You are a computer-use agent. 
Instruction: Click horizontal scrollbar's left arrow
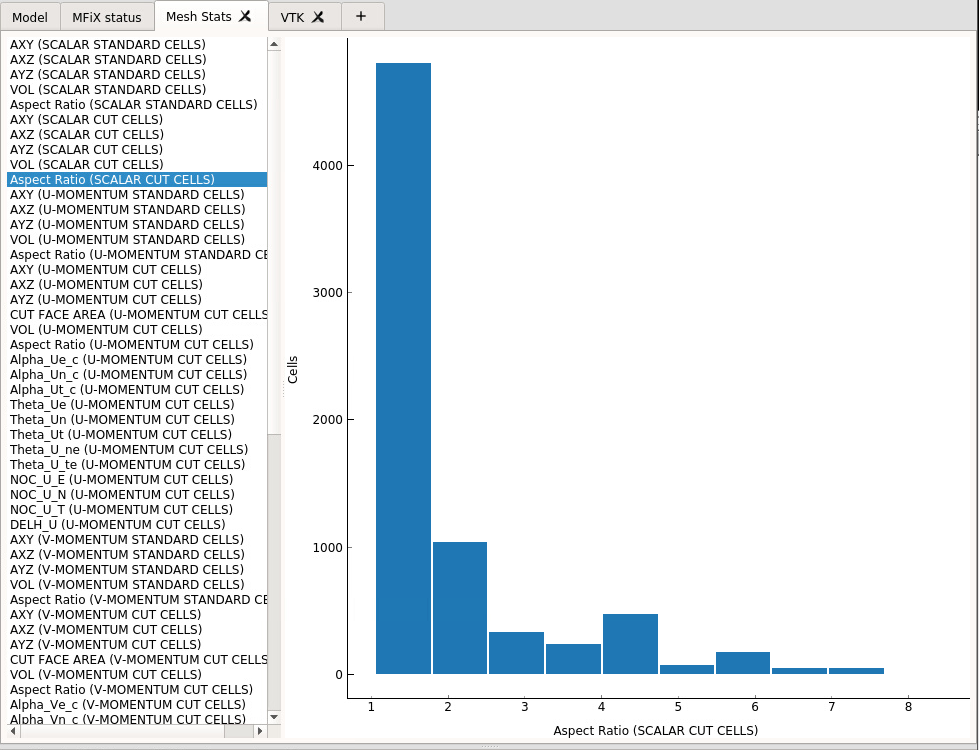click(11, 731)
